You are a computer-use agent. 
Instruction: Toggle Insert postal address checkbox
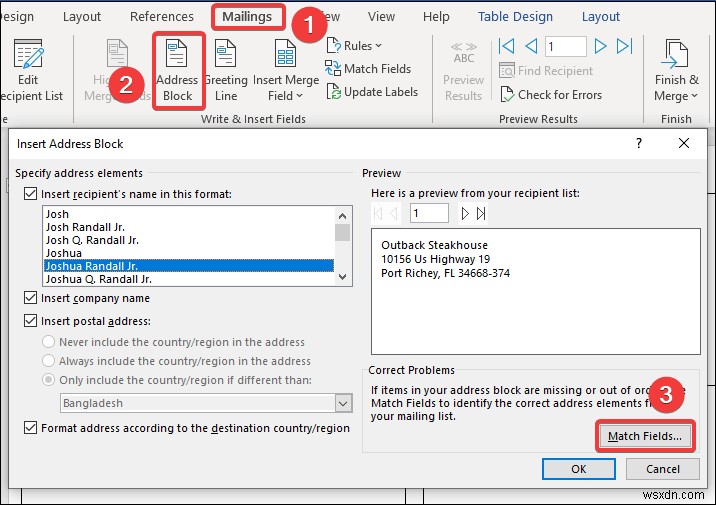[x=30, y=321]
